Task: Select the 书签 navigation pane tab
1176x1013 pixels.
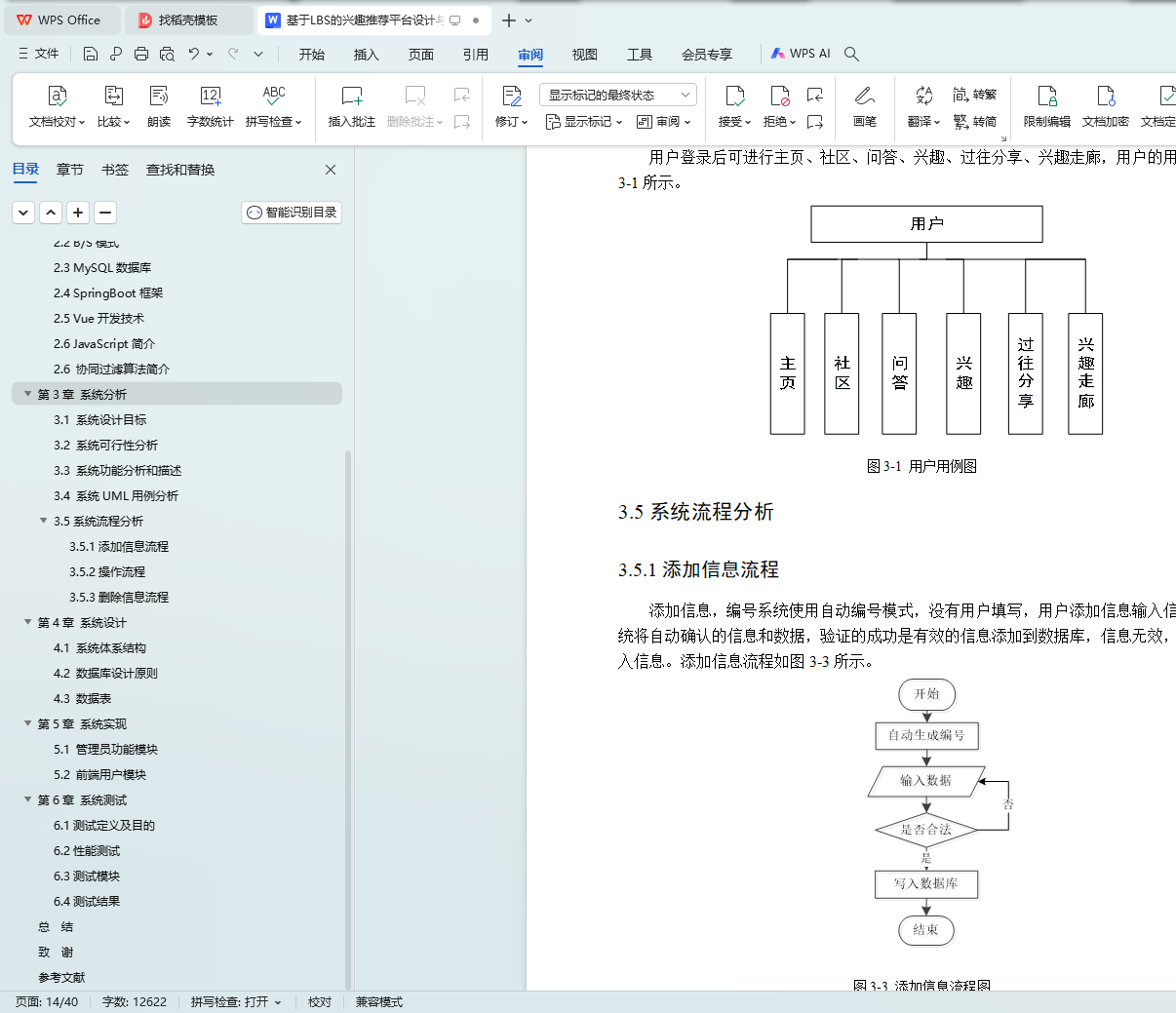Action: tap(115, 170)
